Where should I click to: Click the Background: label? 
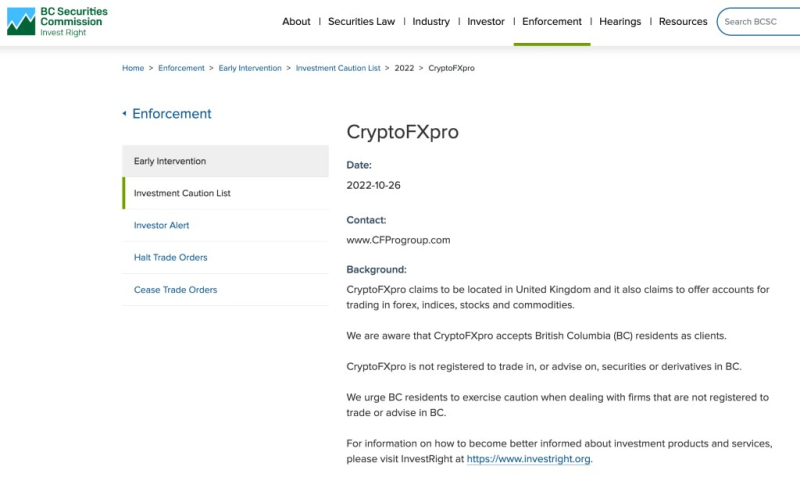point(377,269)
